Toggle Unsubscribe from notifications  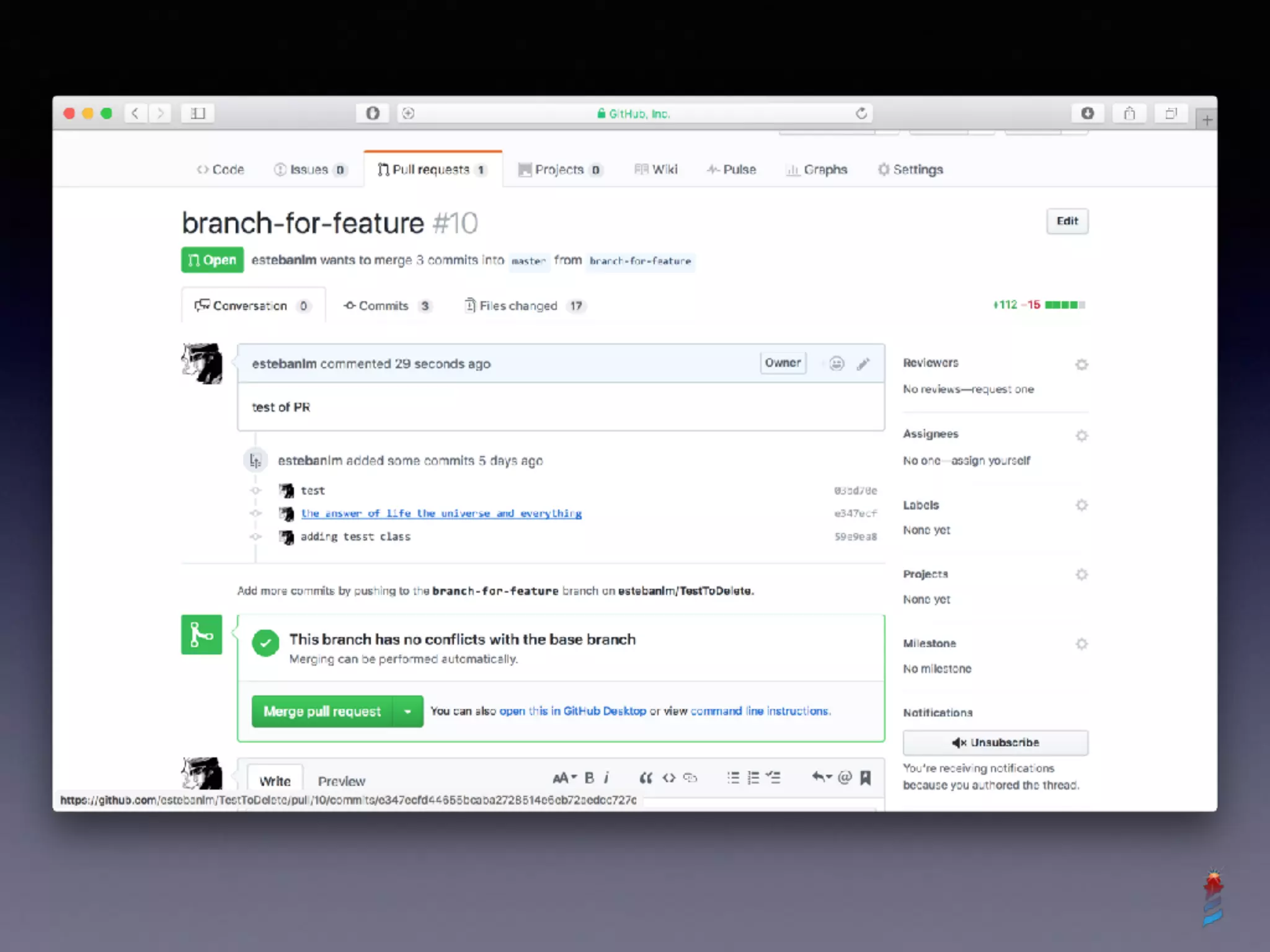[x=995, y=743]
